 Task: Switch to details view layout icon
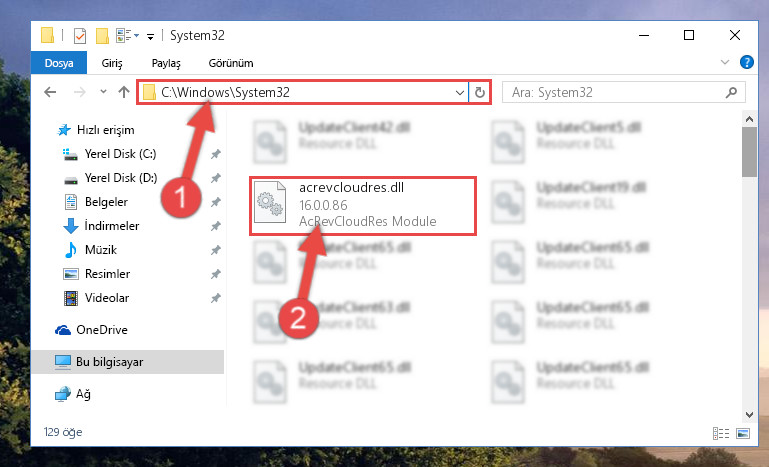tap(720, 433)
